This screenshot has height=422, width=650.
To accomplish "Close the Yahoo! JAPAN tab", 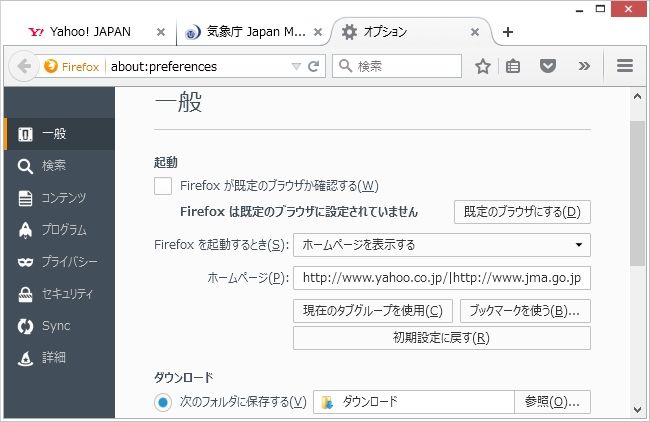I will point(161,32).
